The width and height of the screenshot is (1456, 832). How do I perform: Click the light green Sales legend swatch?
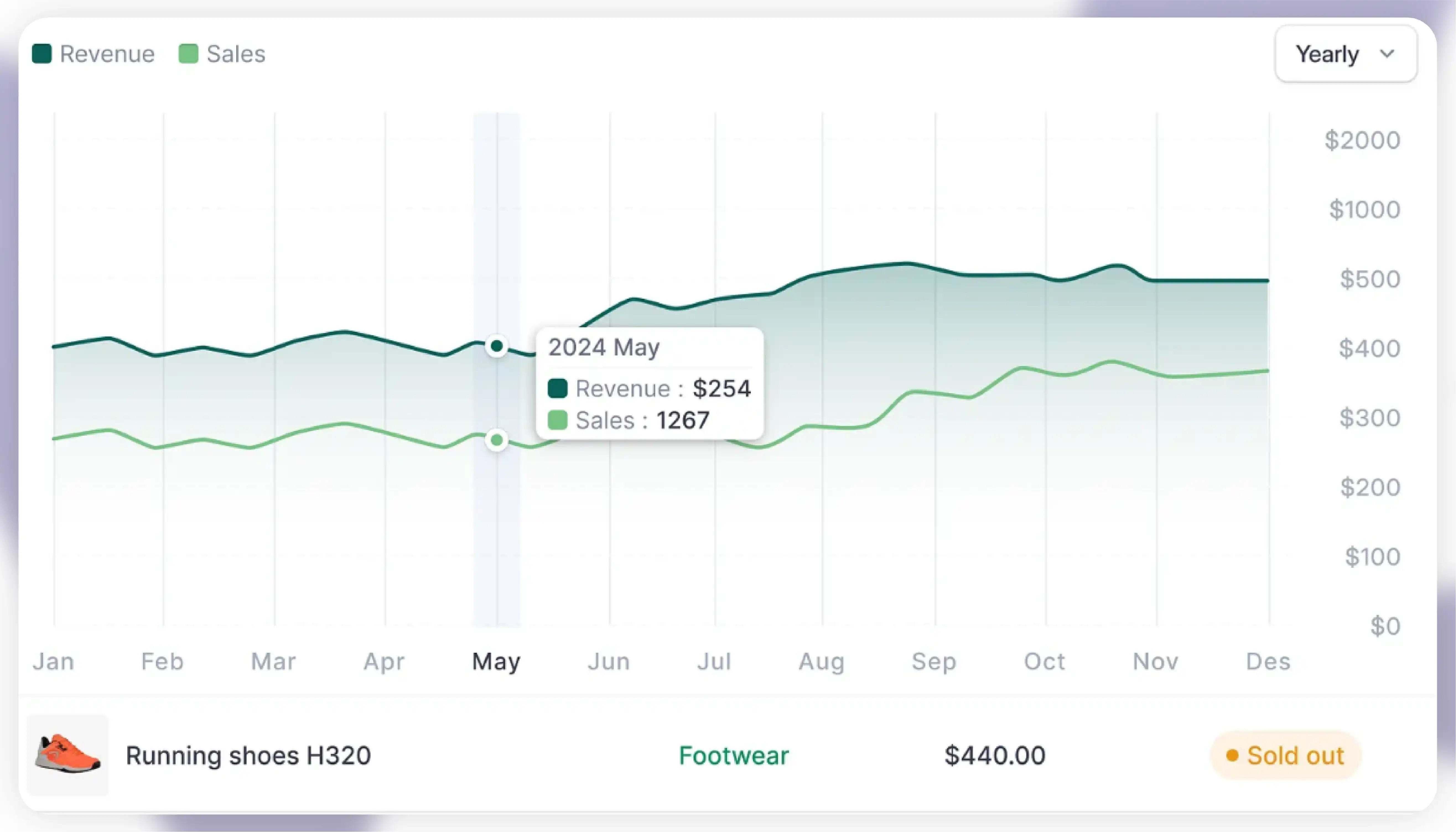point(189,54)
